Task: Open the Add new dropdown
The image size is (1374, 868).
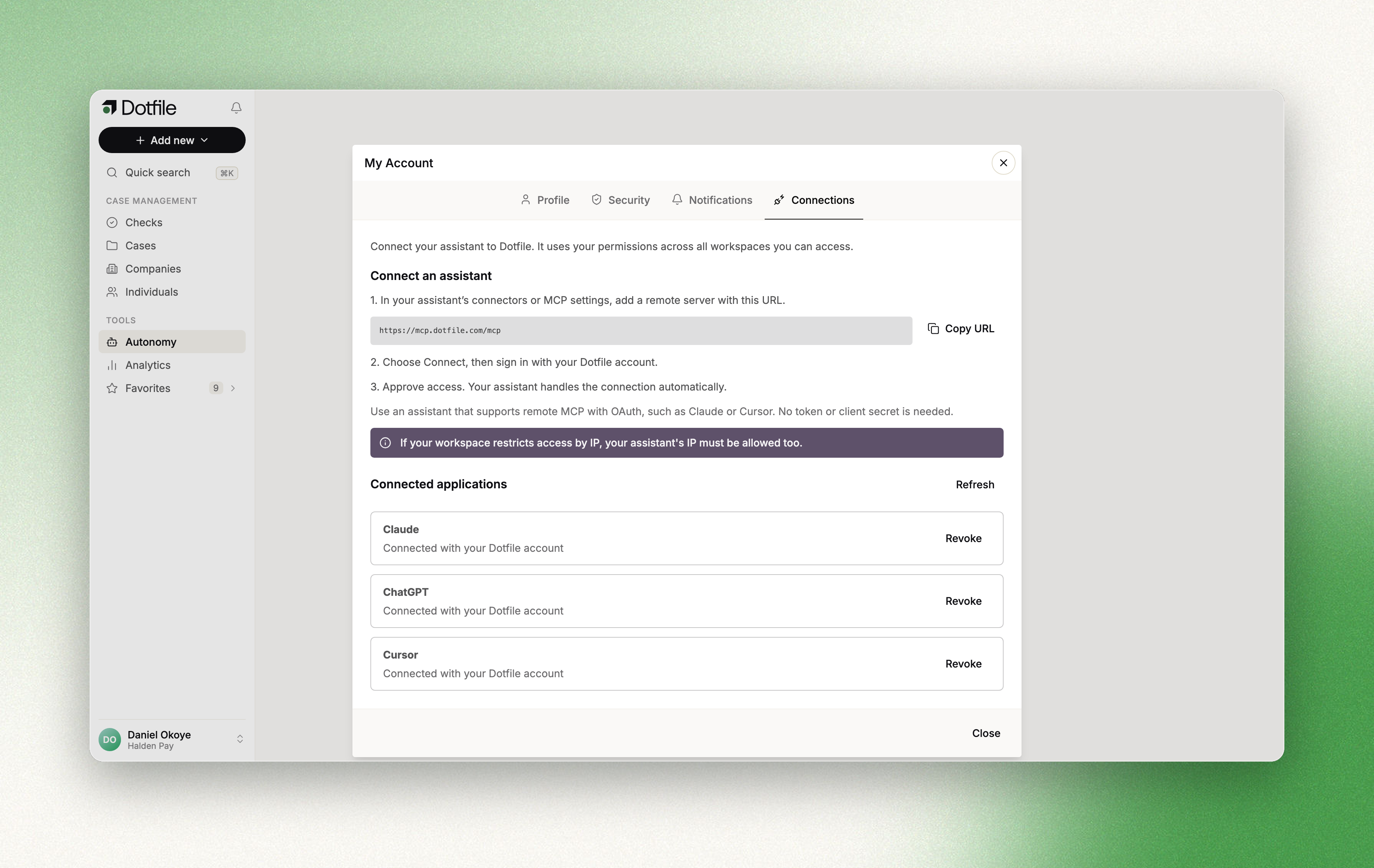Action: [x=172, y=140]
